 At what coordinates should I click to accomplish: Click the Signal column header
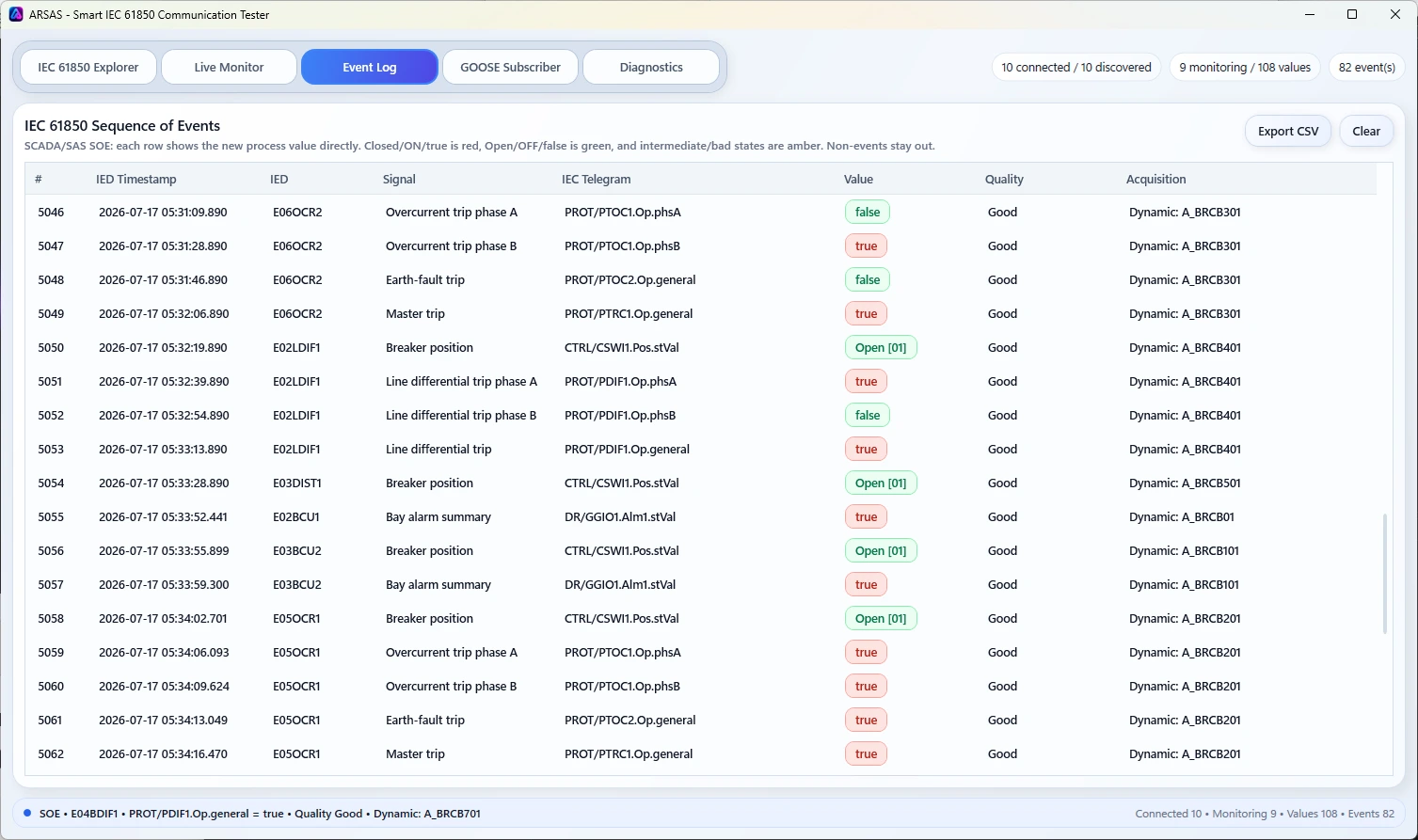click(x=399, y=179)
